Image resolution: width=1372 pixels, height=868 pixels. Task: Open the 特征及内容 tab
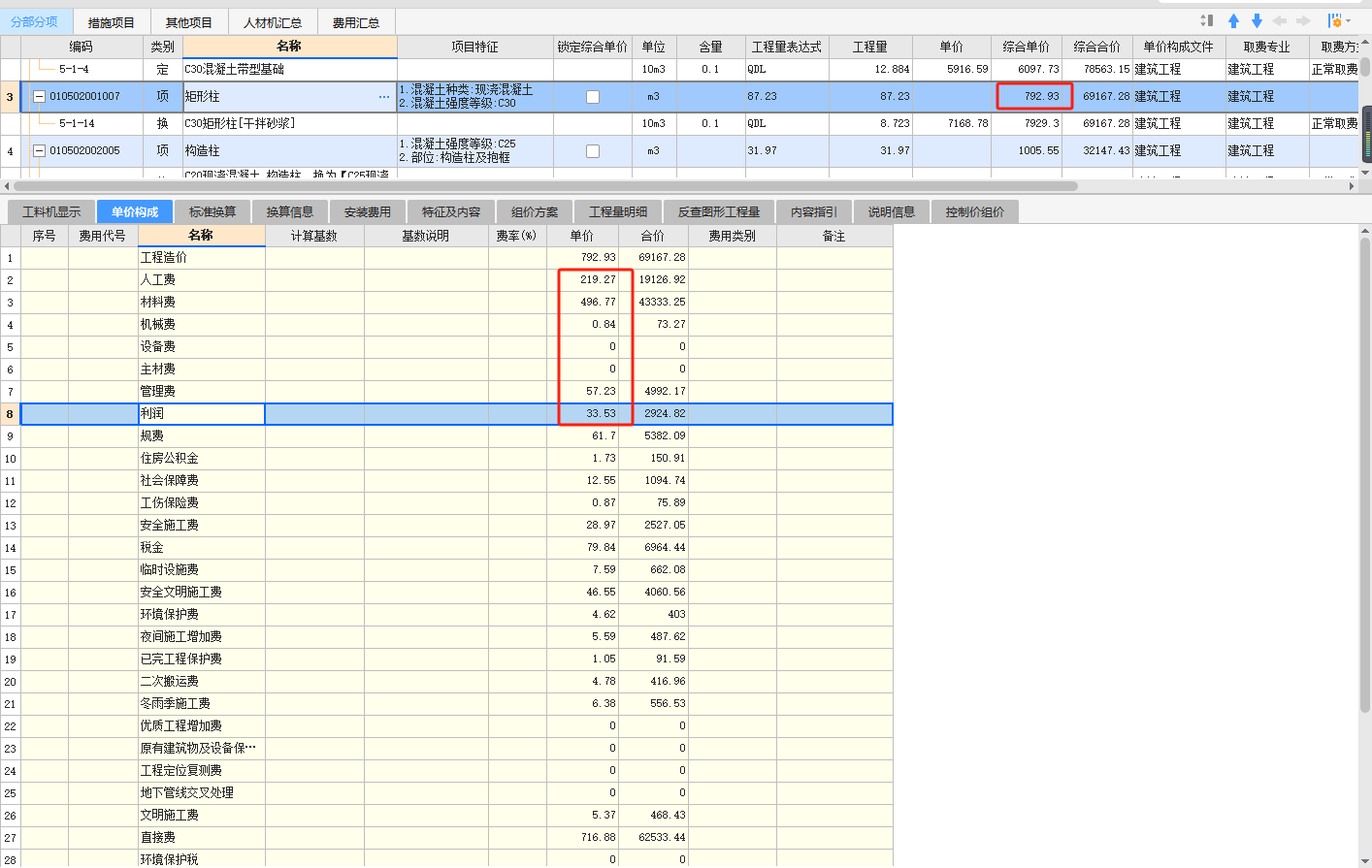tap(451, 211)
